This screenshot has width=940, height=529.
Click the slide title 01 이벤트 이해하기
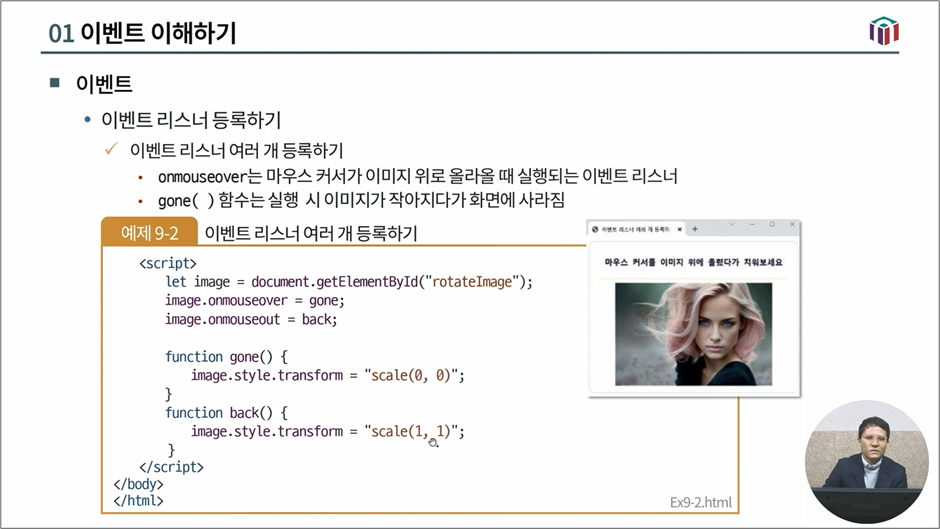(x=142, y=33)
